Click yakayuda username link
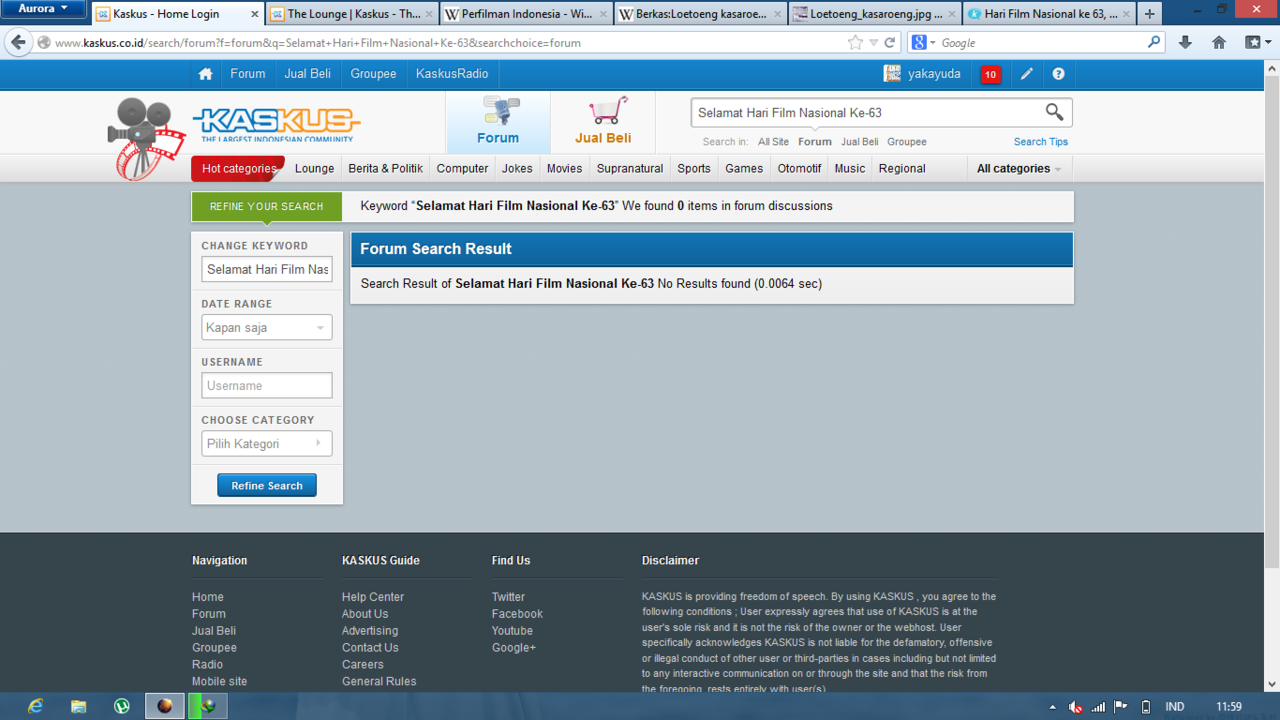This screenshot has height=720, width=1280. [934, 74]
